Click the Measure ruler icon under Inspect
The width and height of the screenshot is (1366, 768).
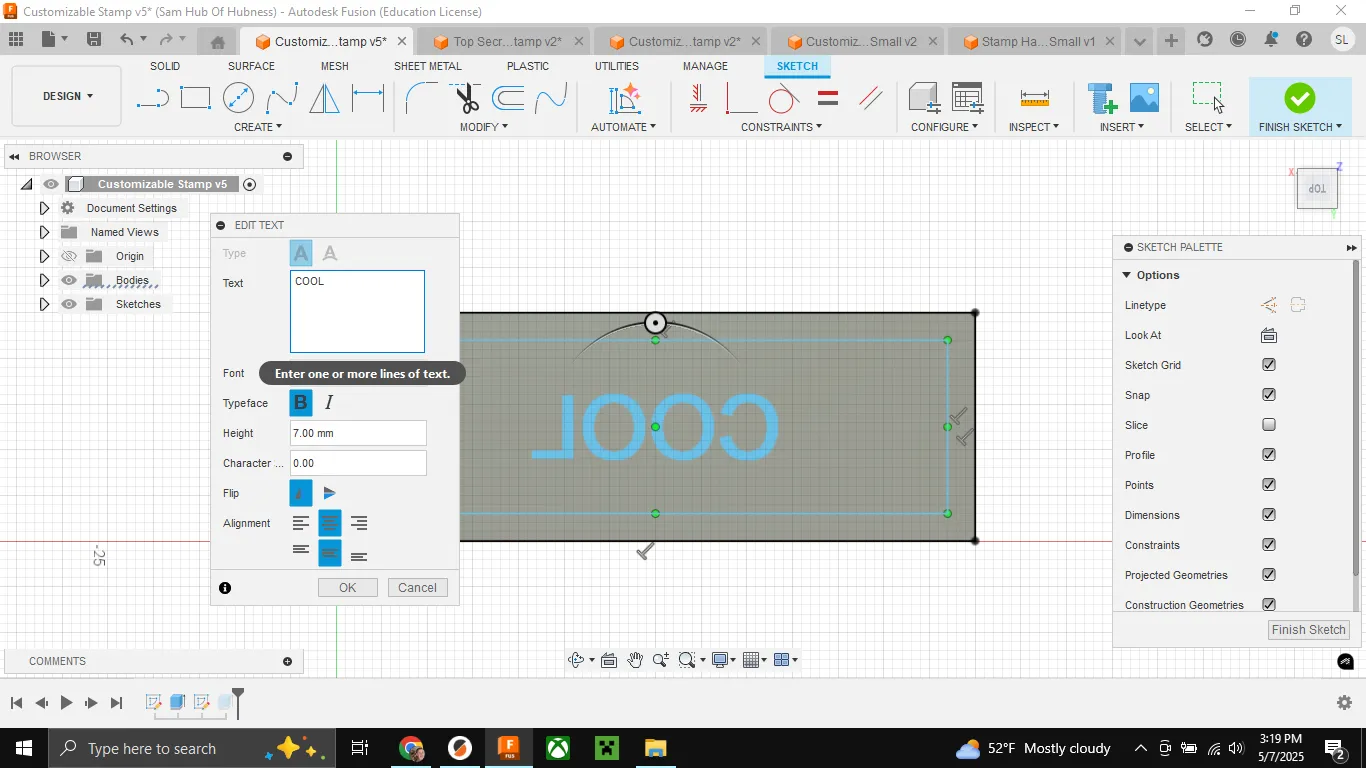[x=1034, y=98]
